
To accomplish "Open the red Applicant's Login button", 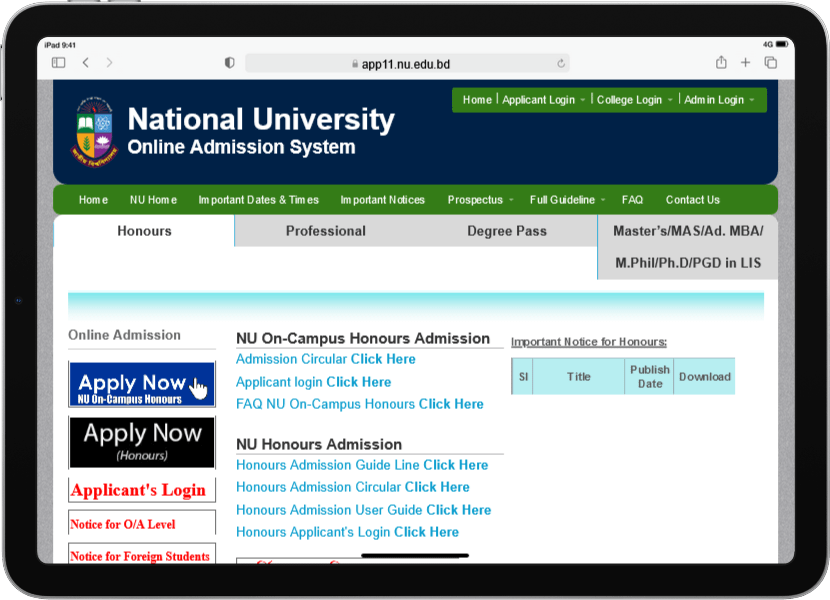I will pos(142,490).
